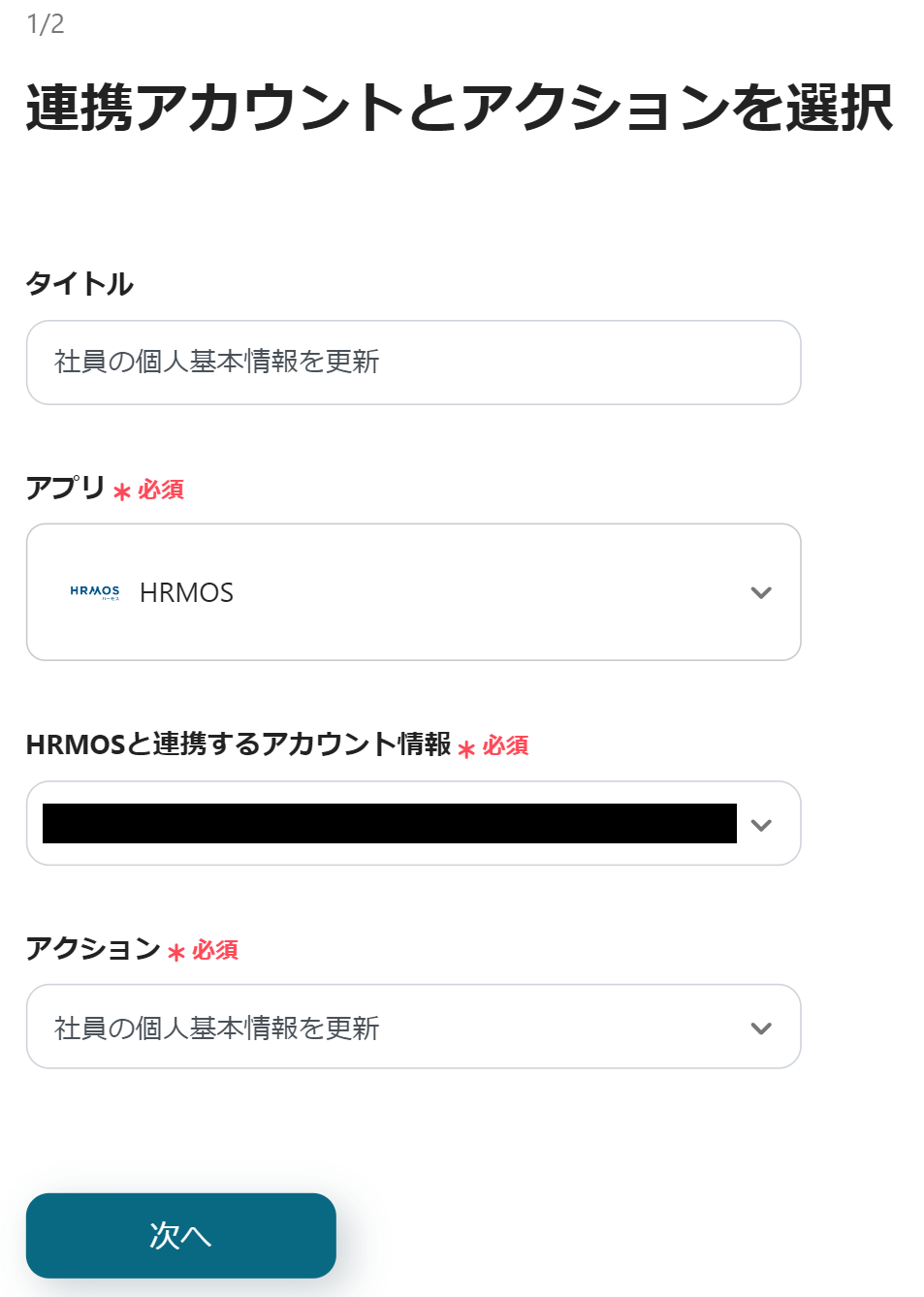The width and height of the screenshot is (924, 1297).
Task: Open the redacted account selection dropdown
Action: click(x=390, y=824)
